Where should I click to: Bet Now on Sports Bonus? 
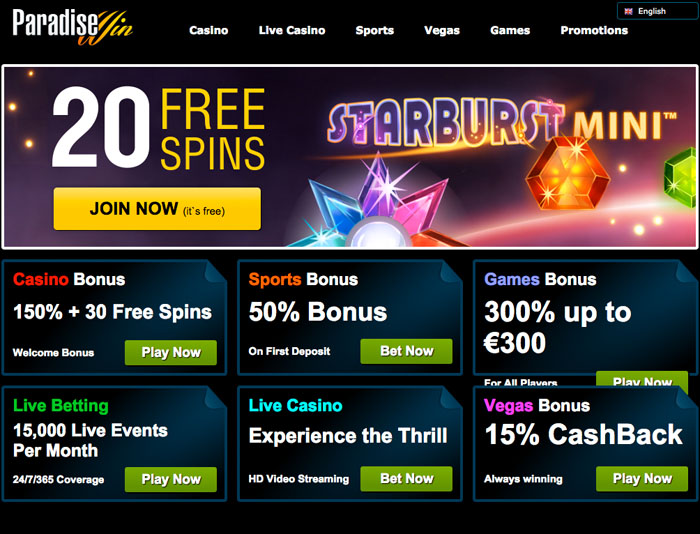(x=406, y=351)
